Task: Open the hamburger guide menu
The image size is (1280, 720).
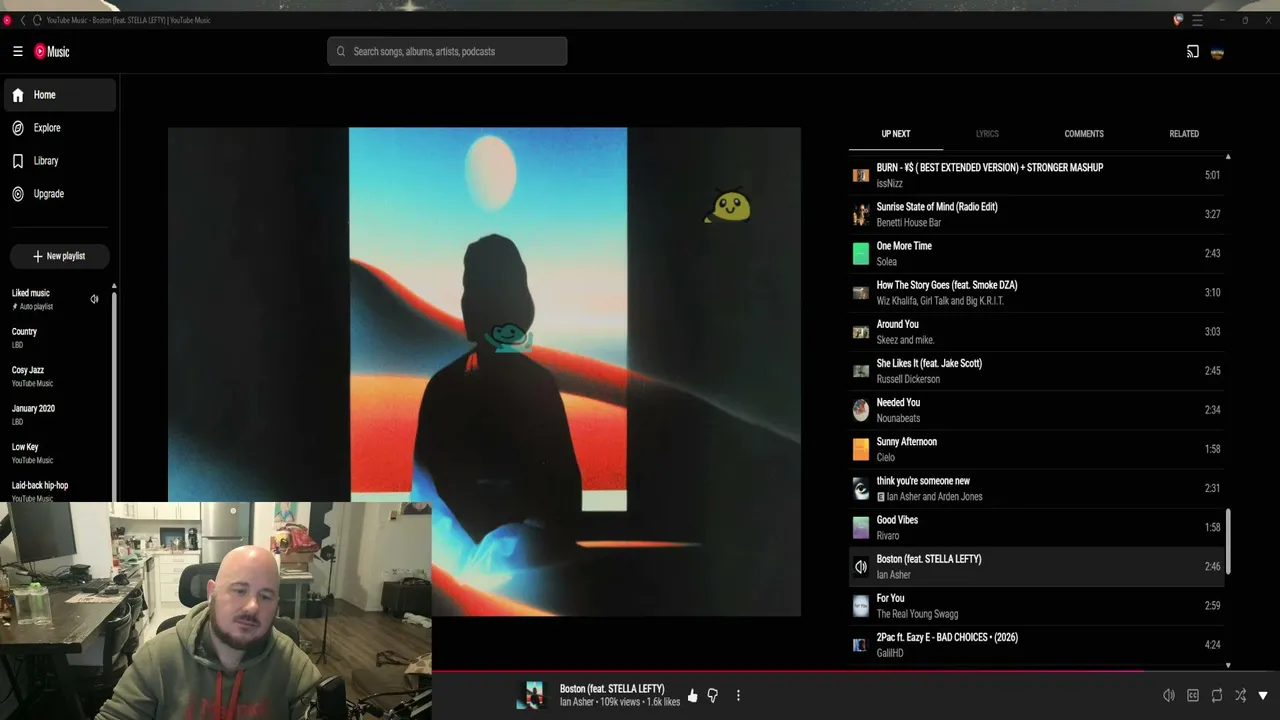Action: click(x=18, y=52)
